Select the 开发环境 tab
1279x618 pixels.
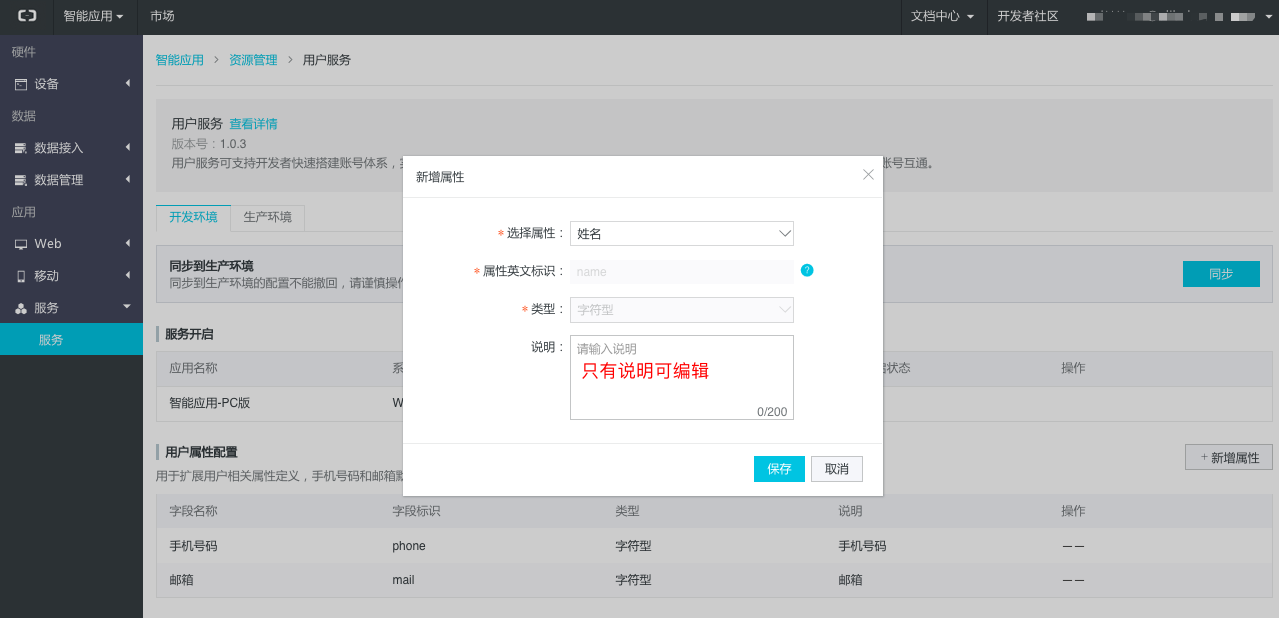[193, 217]
